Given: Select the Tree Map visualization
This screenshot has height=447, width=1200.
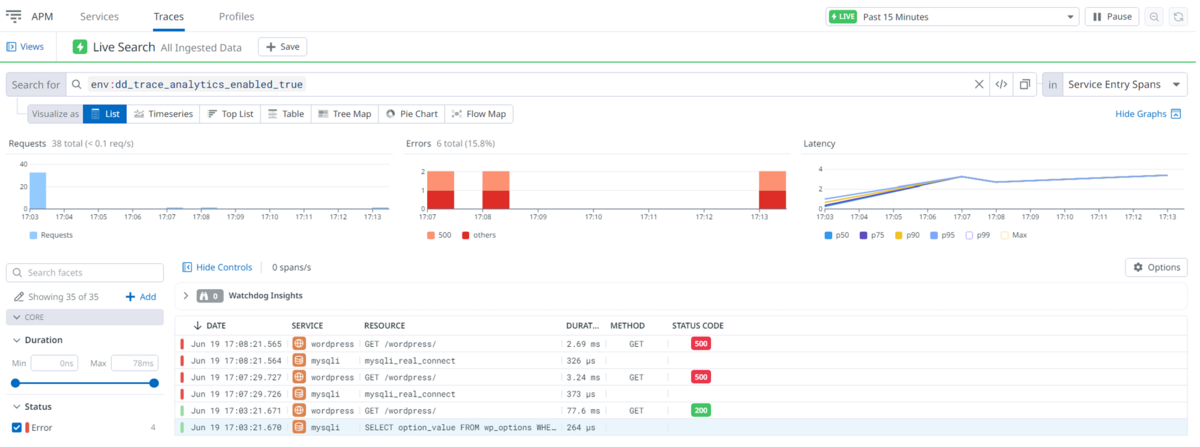Looking at the screenshot, I should tap(345, 114).
